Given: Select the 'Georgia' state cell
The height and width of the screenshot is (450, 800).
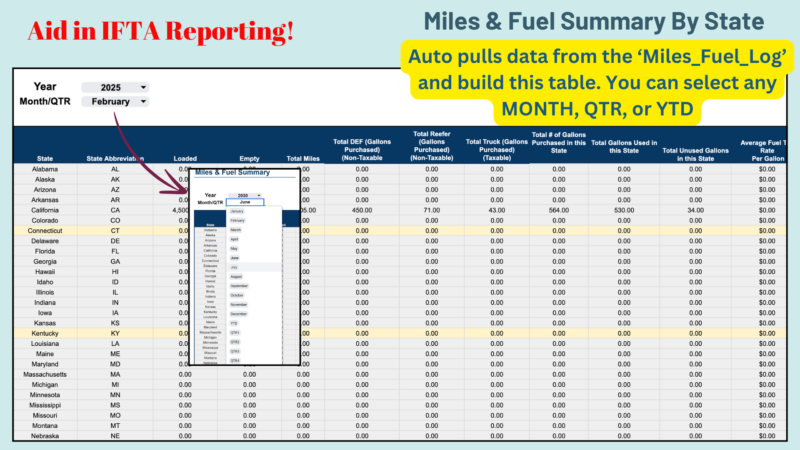Looking at the screenshot, I should tap(45, 261).
